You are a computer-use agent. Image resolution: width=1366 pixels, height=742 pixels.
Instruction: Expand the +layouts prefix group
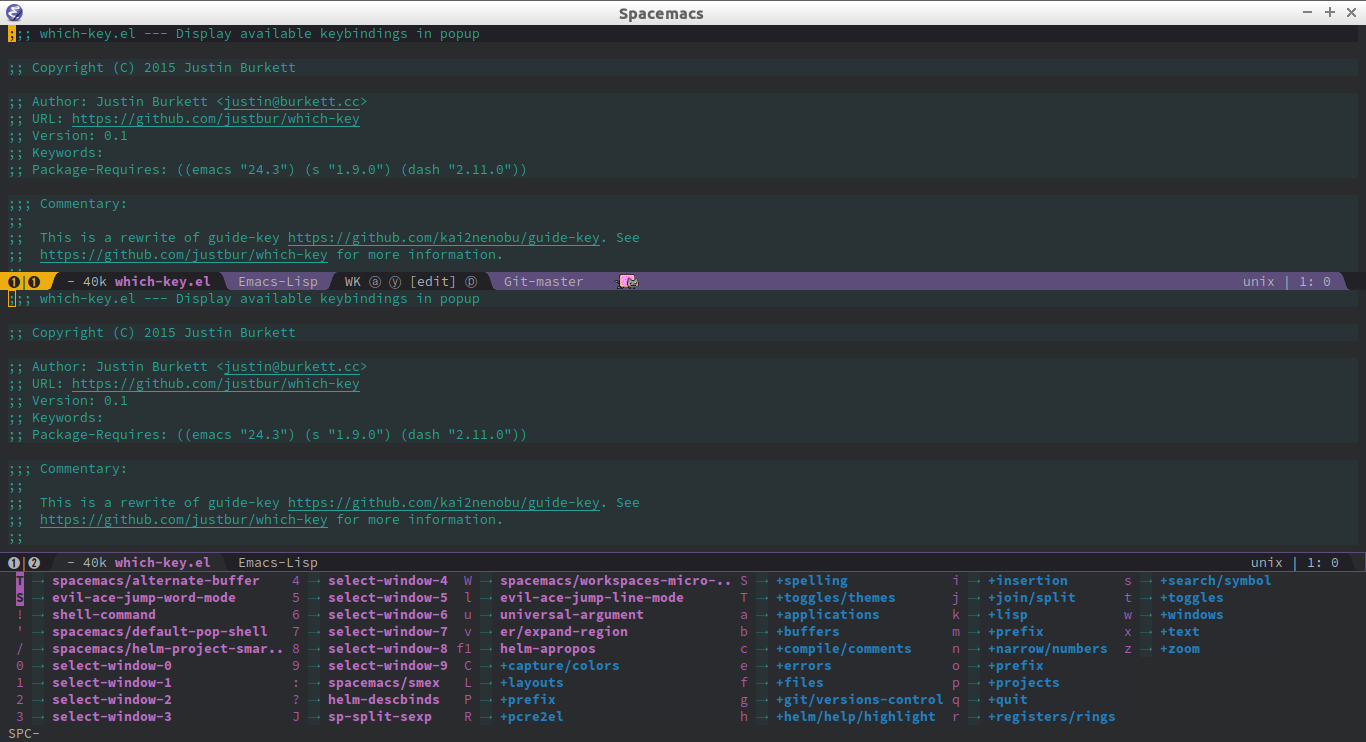coord(531,683)
